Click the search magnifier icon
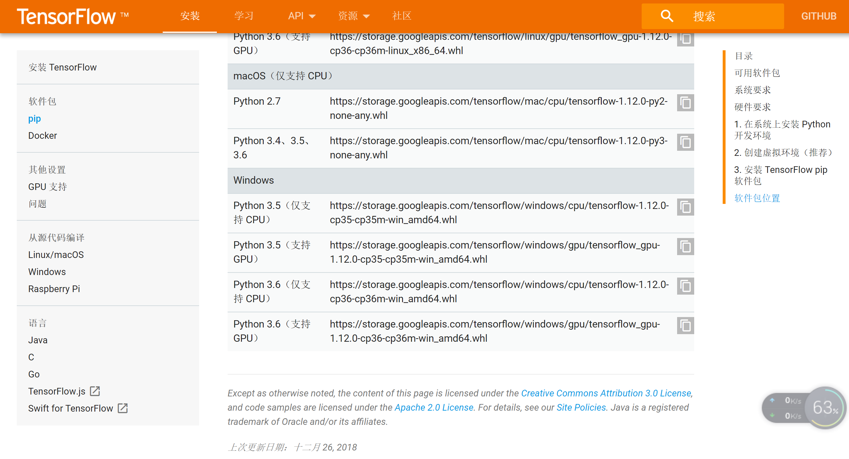This screenshot has width=849, height=459. (x=667, y=16)
